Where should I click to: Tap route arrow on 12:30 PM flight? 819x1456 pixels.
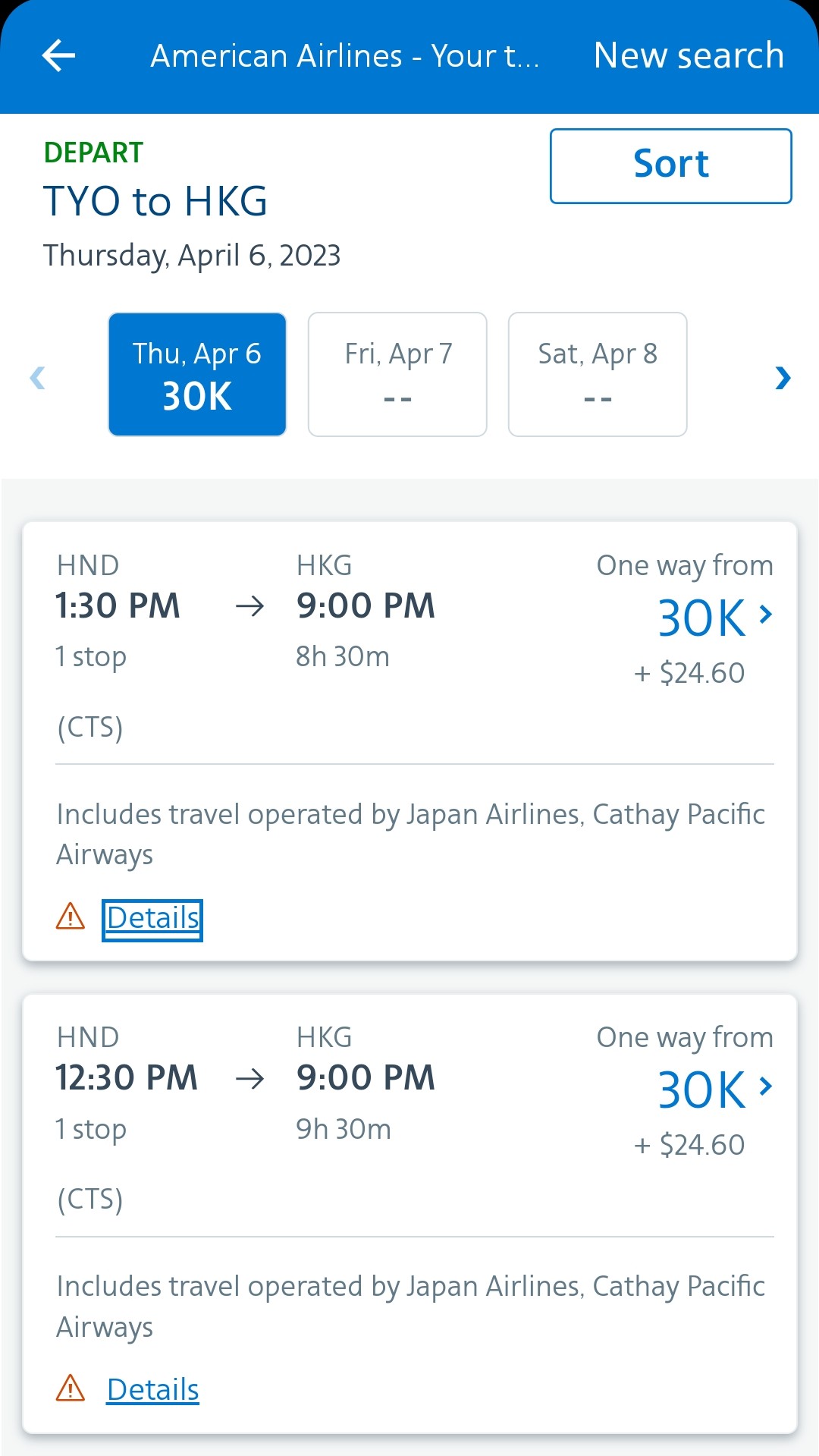click(x=249, y=1078)
